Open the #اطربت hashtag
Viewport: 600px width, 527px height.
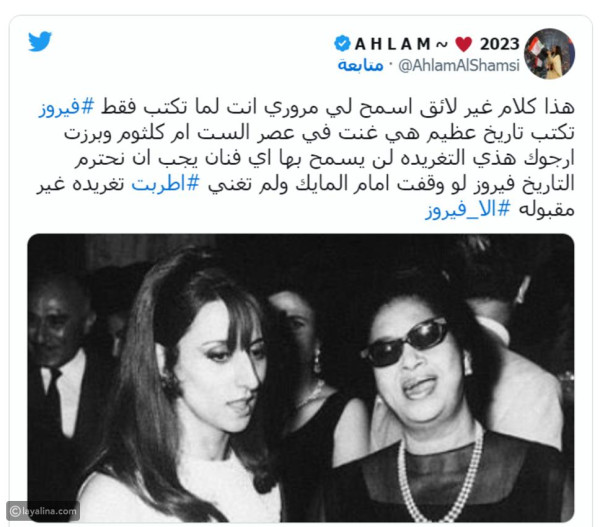click(165, 184)
